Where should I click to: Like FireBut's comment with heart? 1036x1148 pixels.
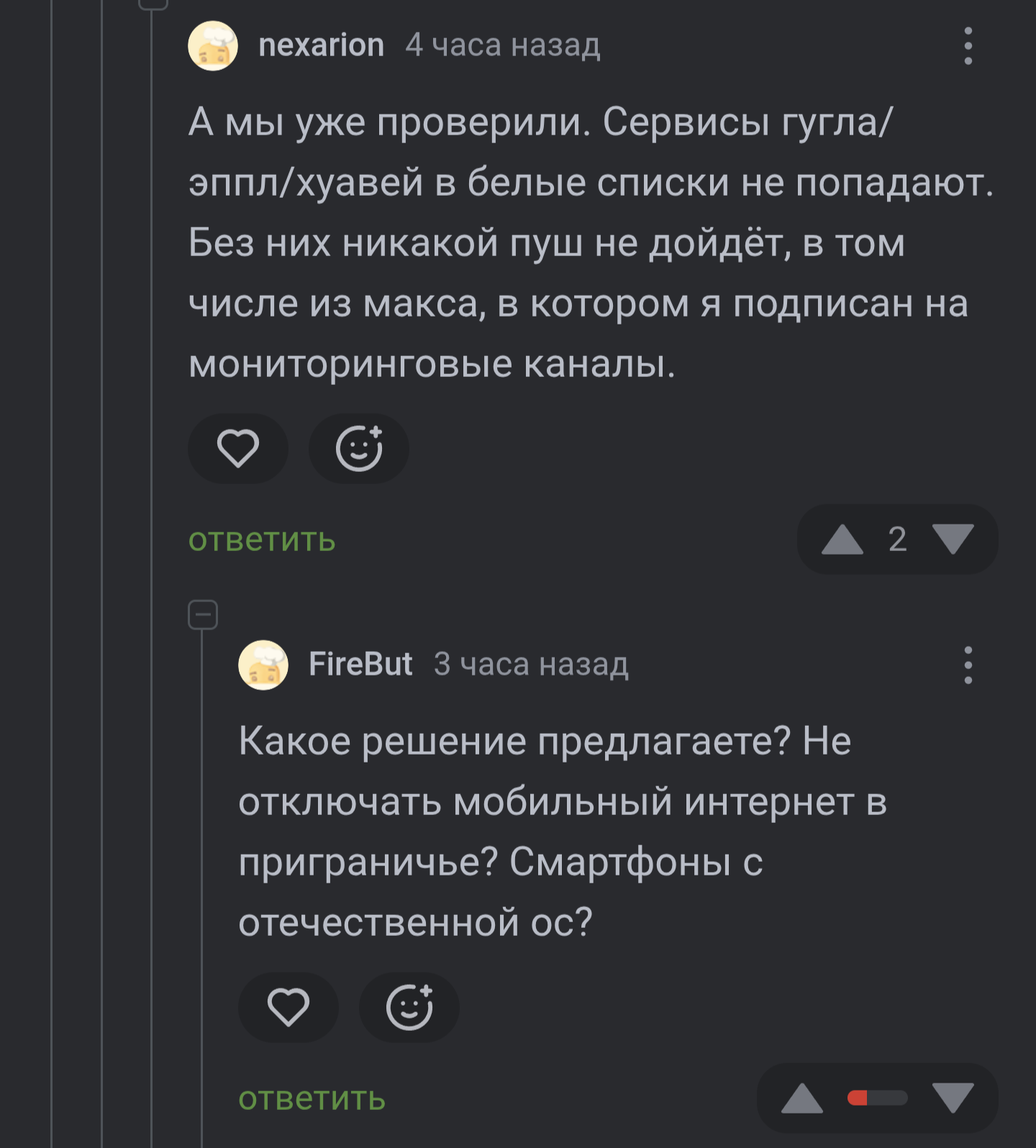tap(288, 1007)
